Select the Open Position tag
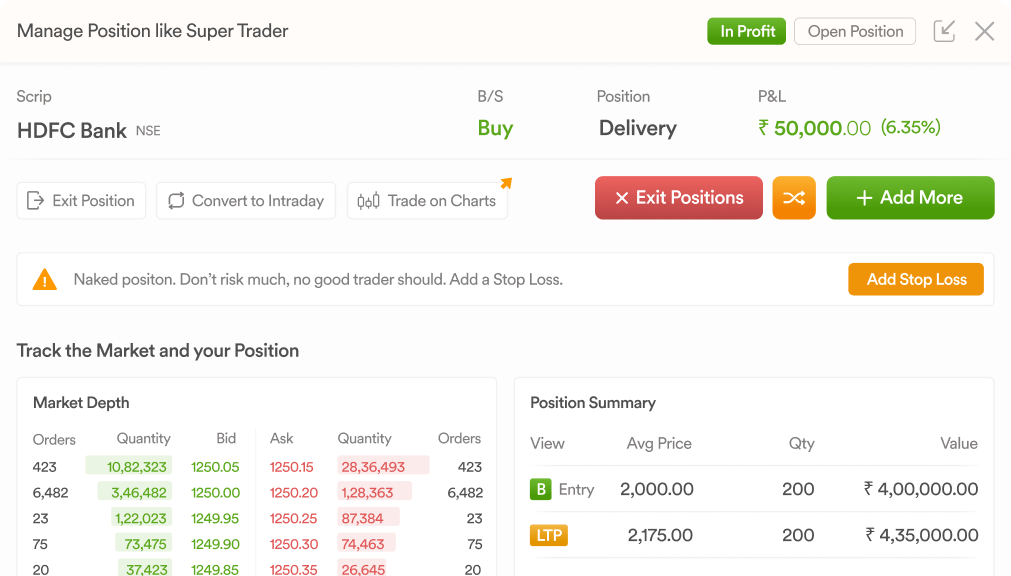 855,31
